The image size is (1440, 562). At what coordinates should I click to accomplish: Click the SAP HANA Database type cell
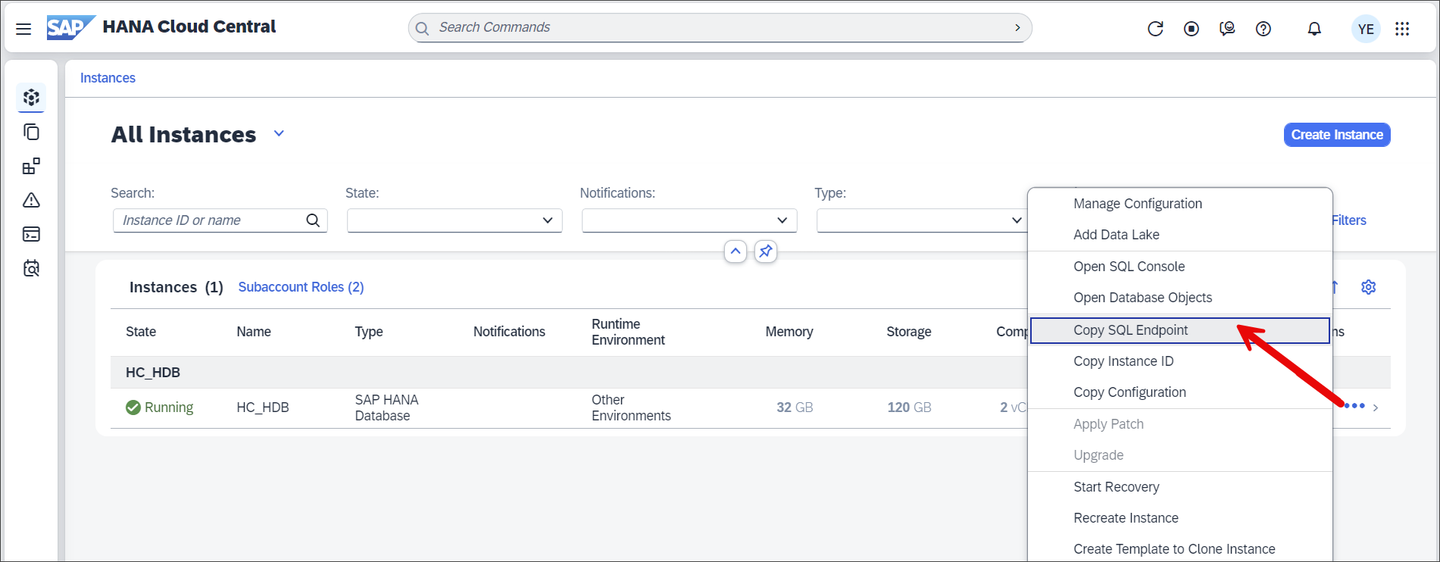pos(387,407)
